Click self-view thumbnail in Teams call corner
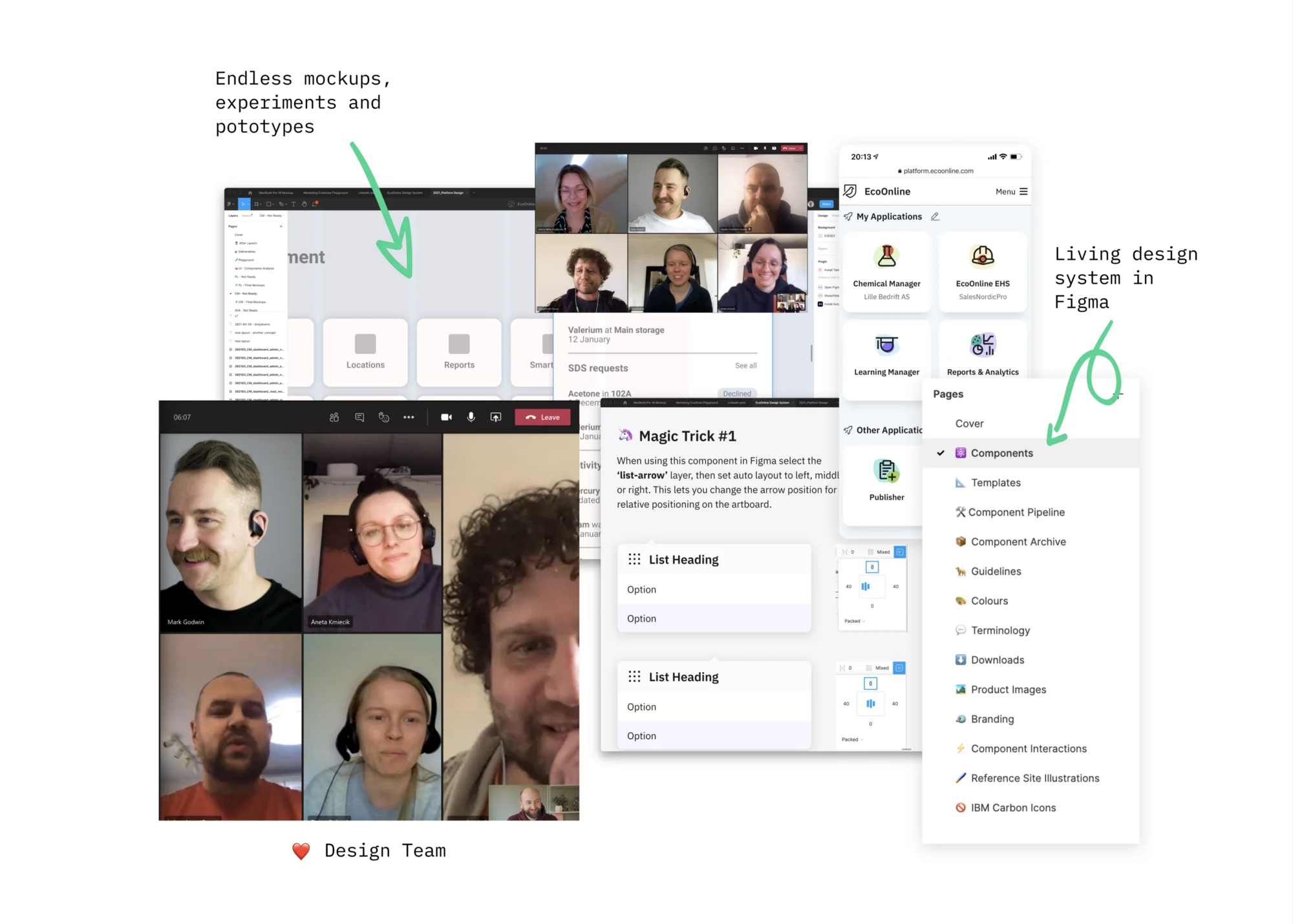Viewport: 1293px width, 924px height. click(x=534, y=803)
